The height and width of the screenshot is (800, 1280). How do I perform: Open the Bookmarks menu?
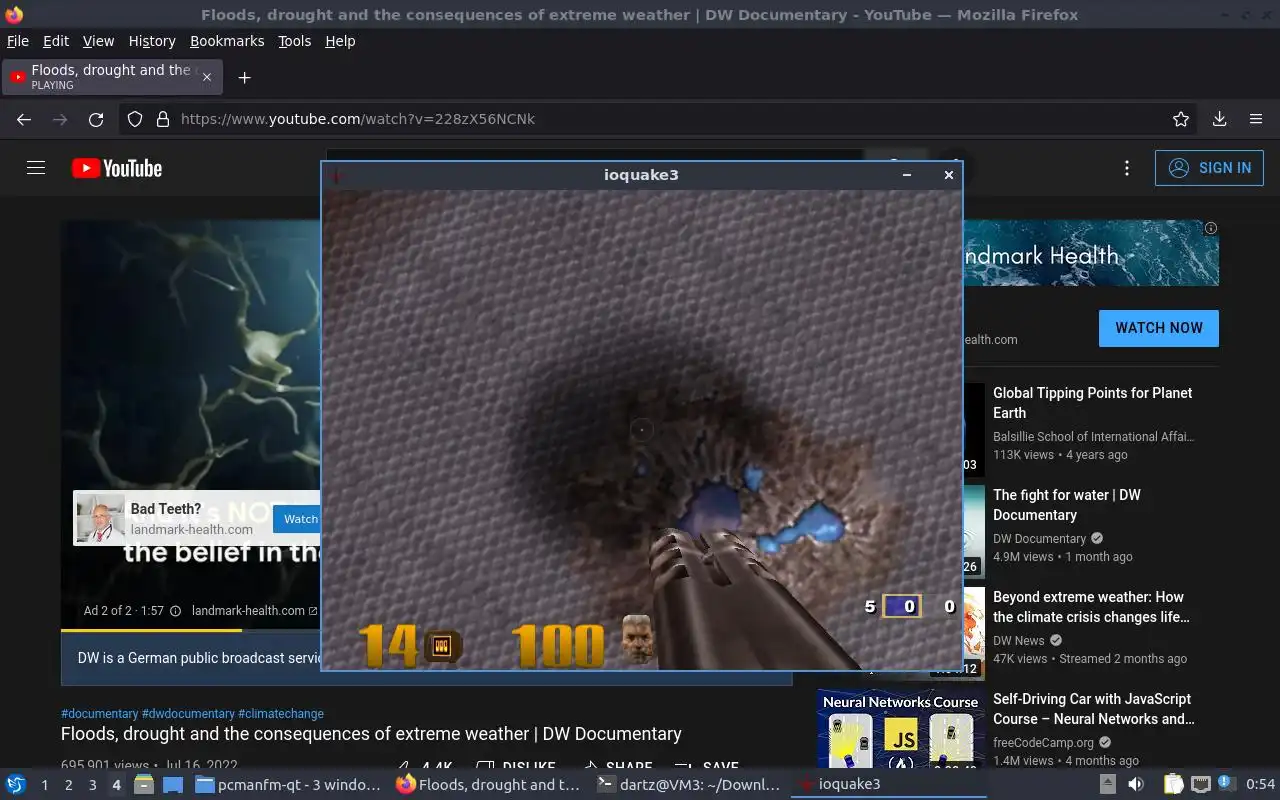tap(227, 41)
